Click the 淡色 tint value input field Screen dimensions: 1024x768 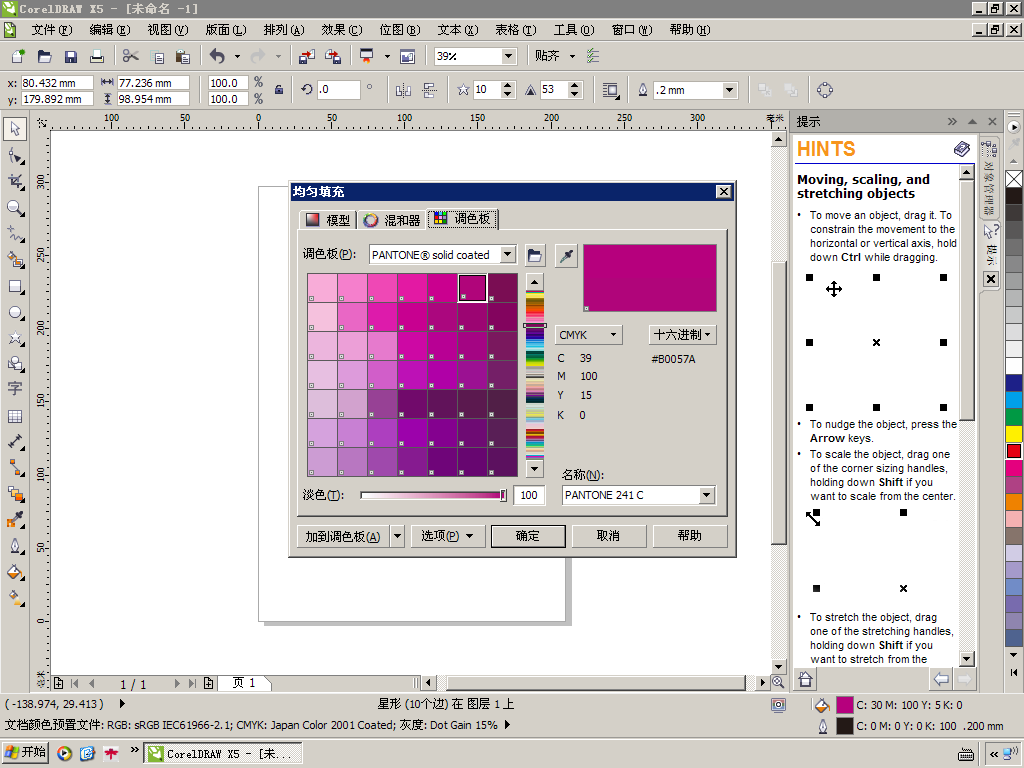click(528, 495)
